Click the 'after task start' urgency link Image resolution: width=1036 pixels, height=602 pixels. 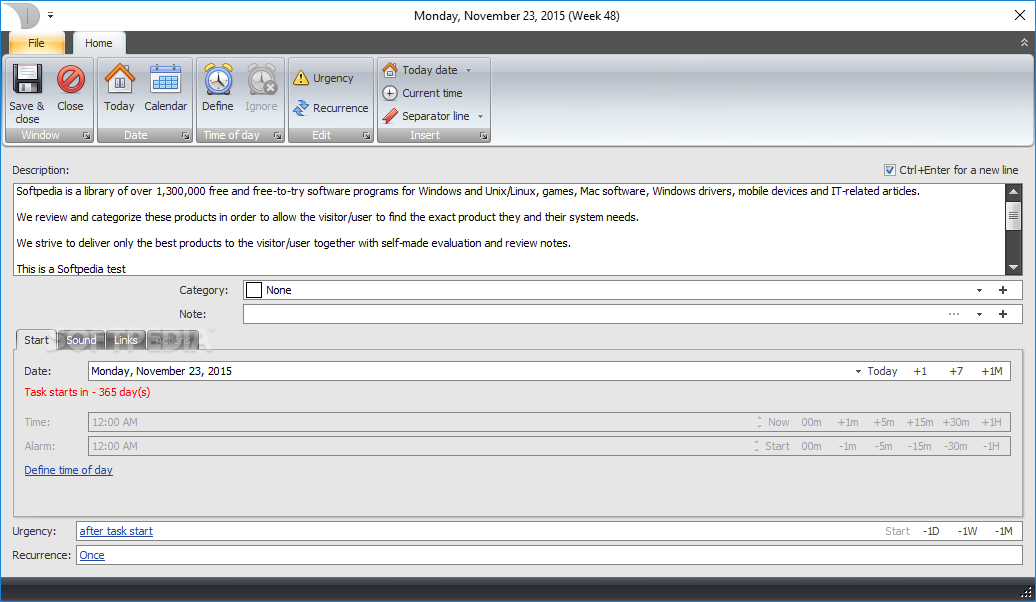click(116, 531)
